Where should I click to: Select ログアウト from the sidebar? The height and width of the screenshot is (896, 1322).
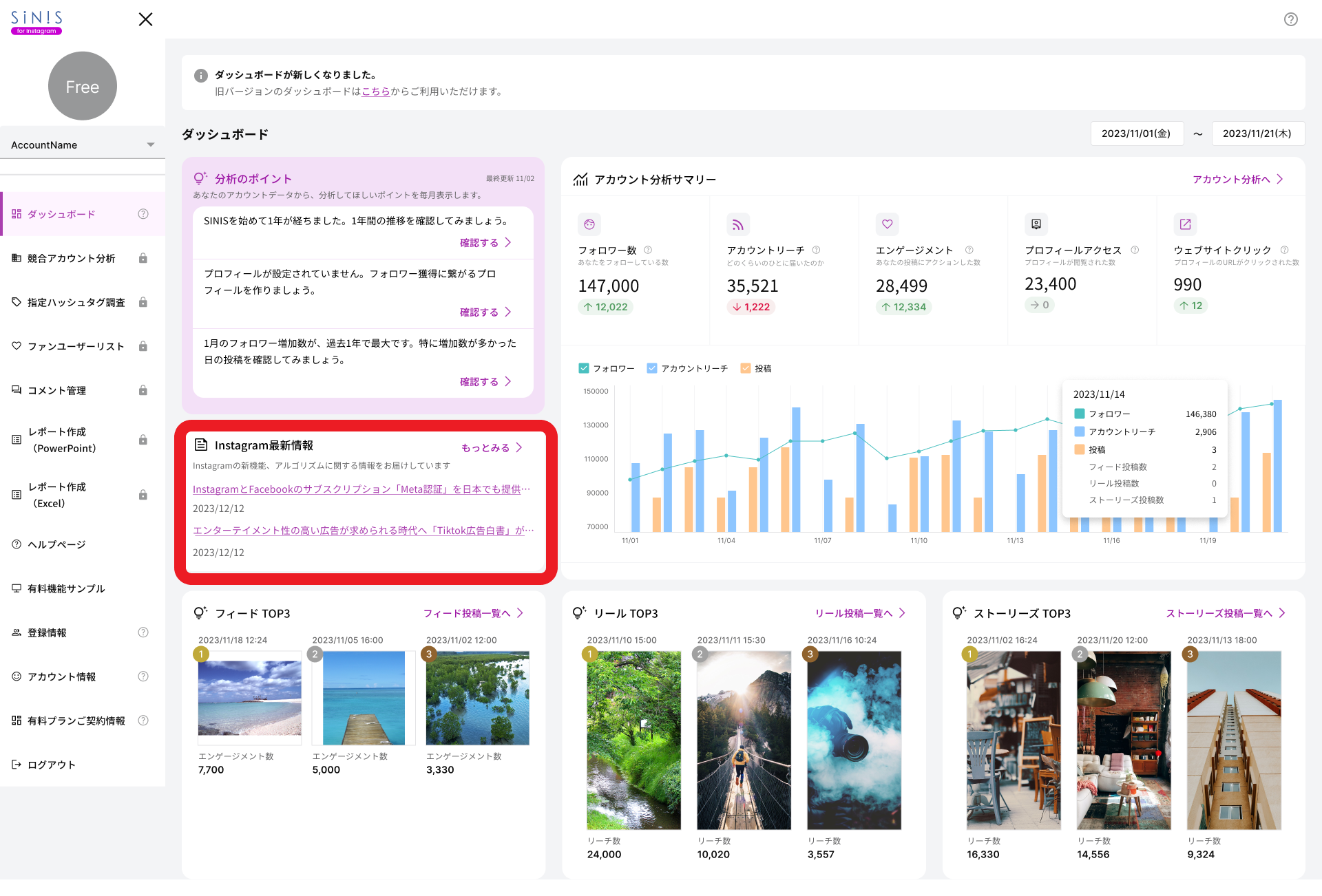pos(52,765)
